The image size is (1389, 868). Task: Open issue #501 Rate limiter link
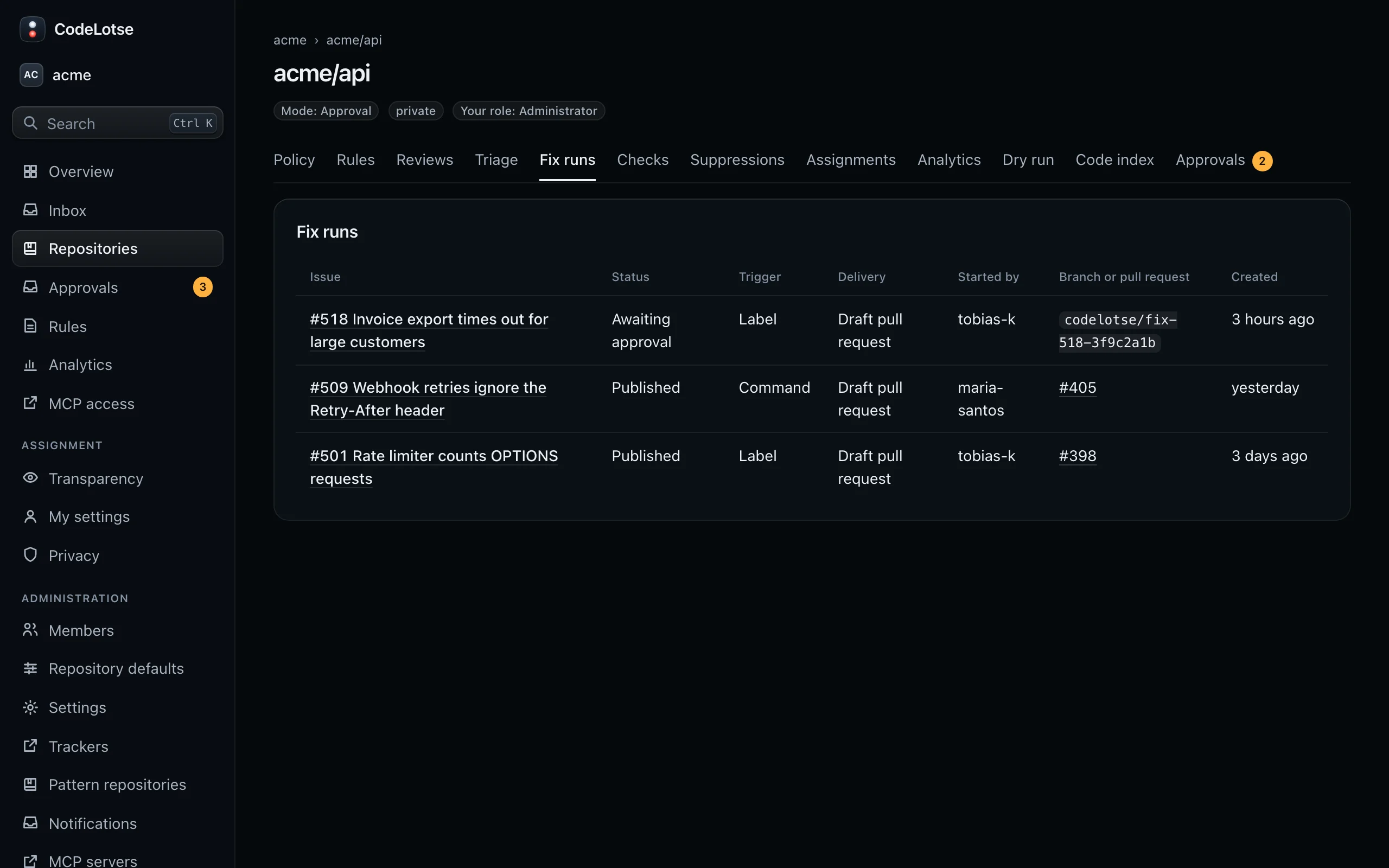(x=434, y=467)
